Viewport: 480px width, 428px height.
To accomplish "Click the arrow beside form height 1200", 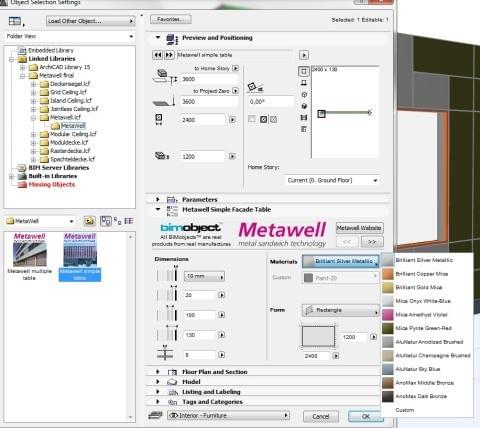I will [x=373, y=337].
